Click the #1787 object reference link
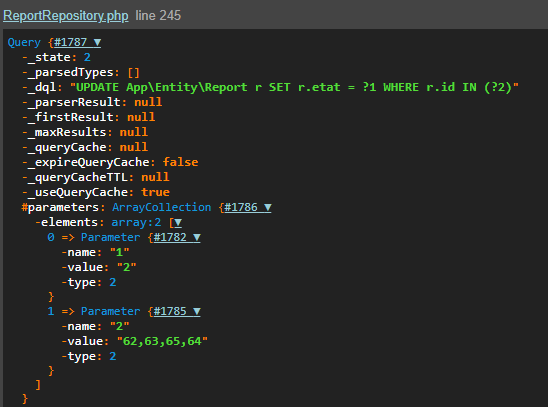This screenshot has height=407, width=548. [70, 43]
